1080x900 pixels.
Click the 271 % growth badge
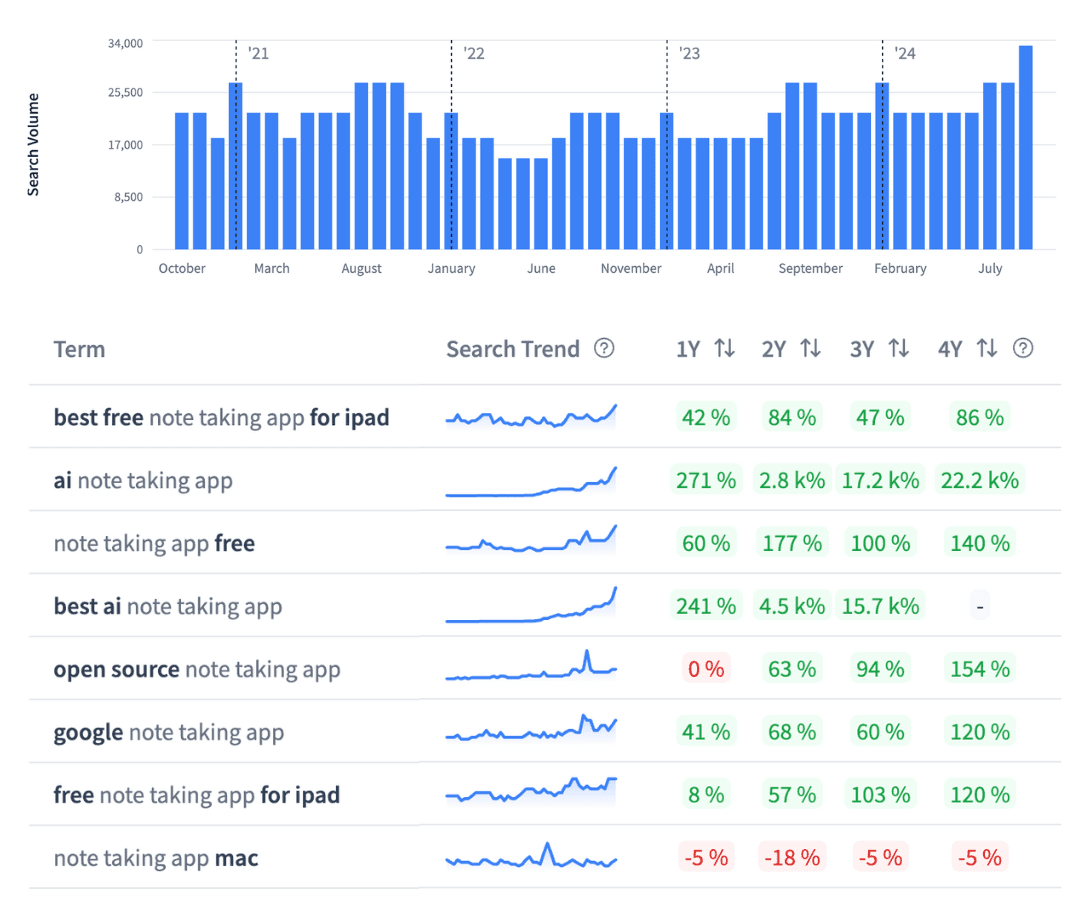coord(706,480)
